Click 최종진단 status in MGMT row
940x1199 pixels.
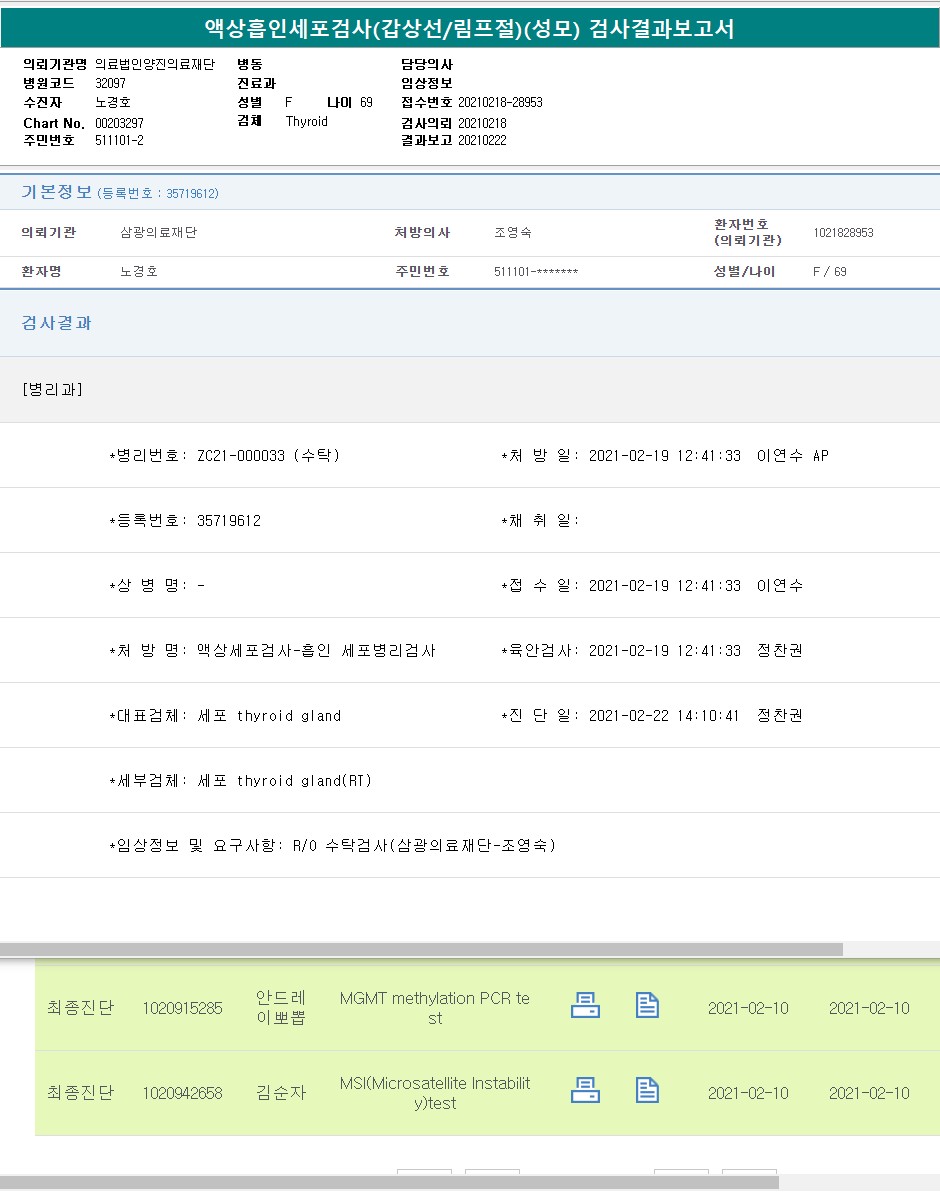click(80, 1008)
